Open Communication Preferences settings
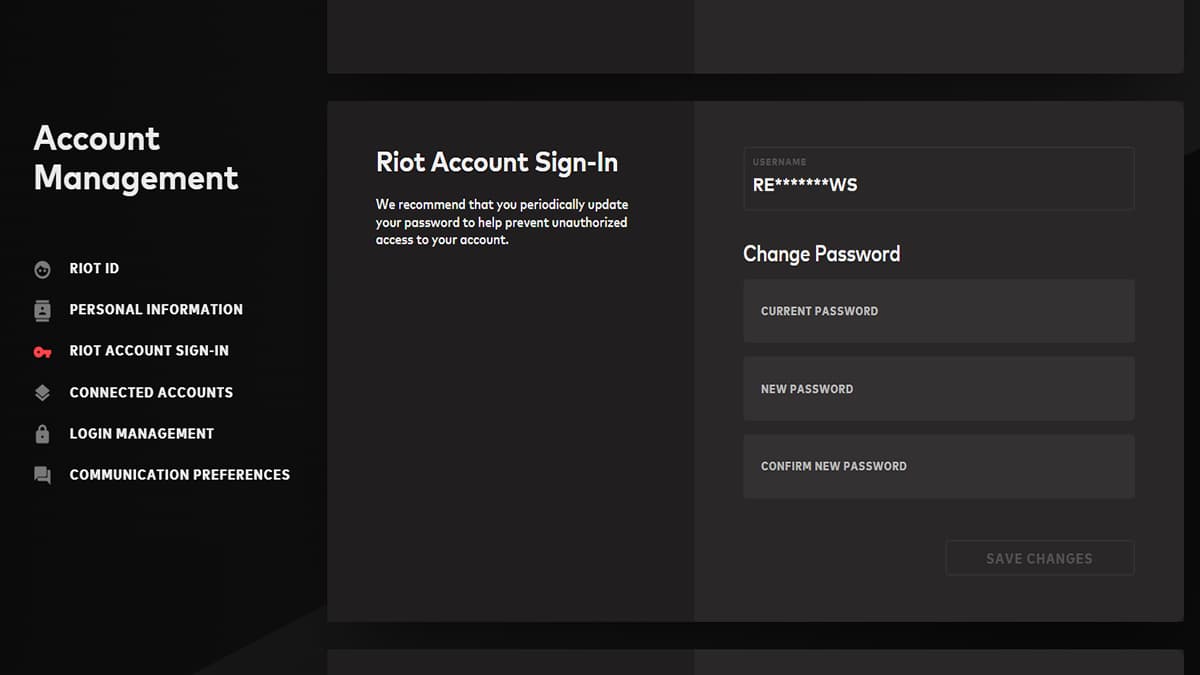 coord(179,474)
